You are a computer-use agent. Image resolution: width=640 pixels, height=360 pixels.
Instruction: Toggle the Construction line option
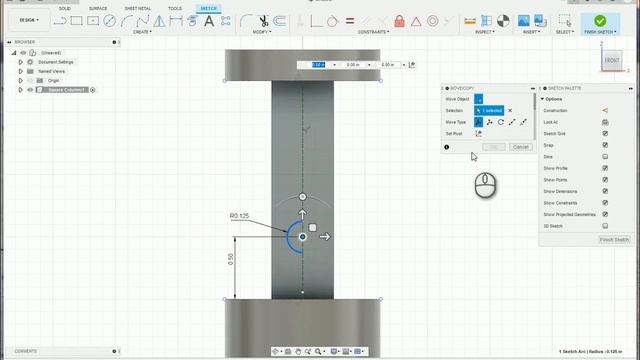click(x=605, y=111)
